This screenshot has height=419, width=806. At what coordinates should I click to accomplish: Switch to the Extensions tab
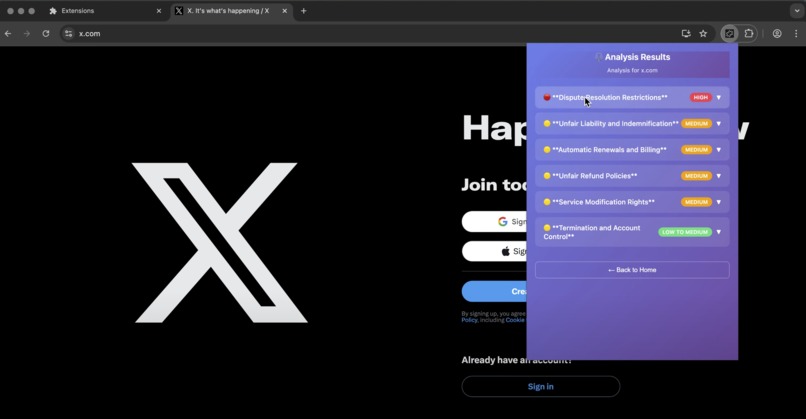105,11
